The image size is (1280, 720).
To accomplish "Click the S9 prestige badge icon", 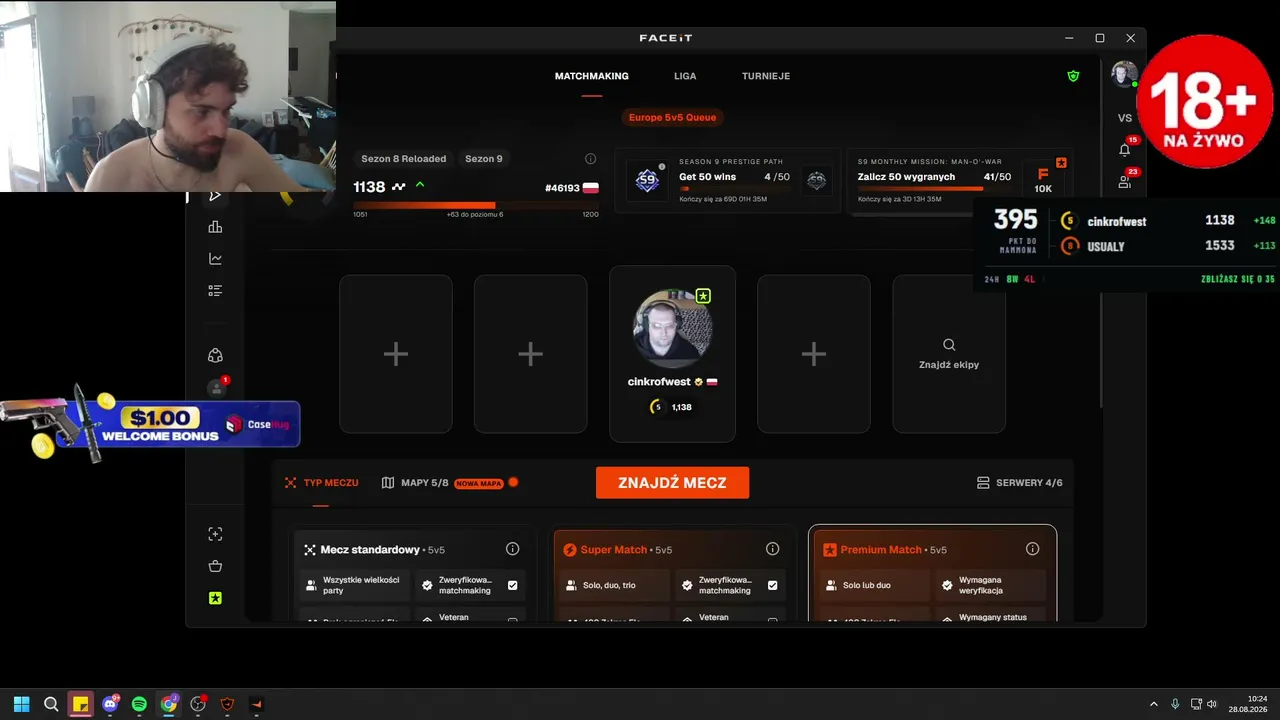I will click(x=647, y=180).
